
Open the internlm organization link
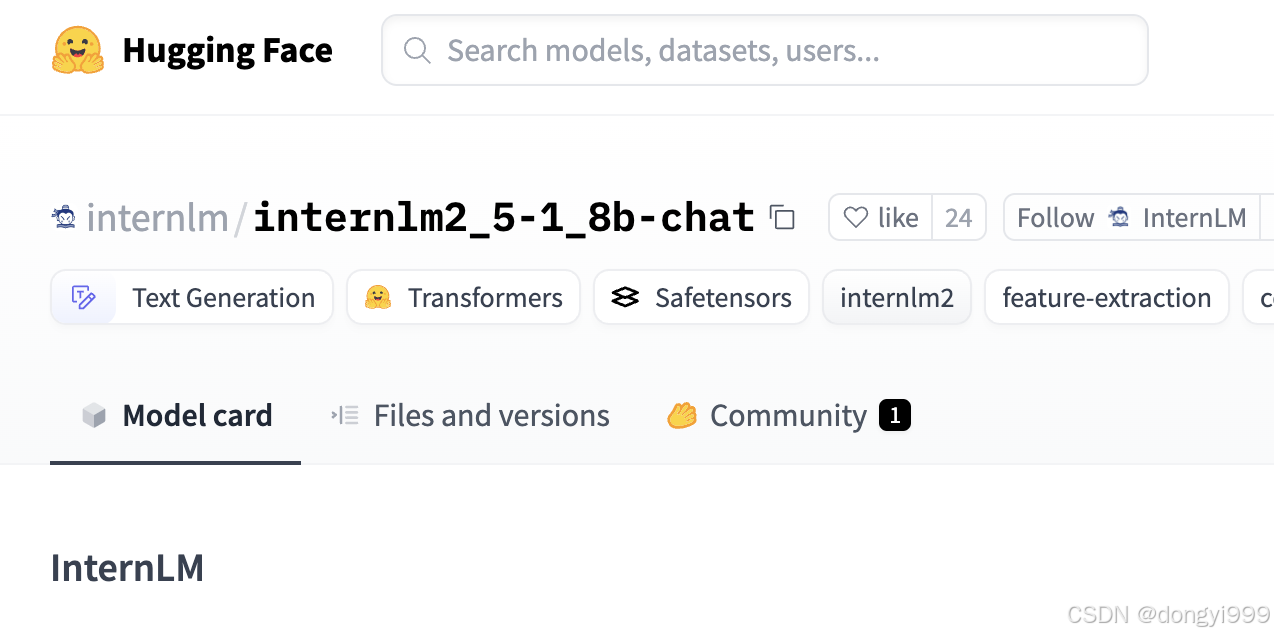coord(157,217)
